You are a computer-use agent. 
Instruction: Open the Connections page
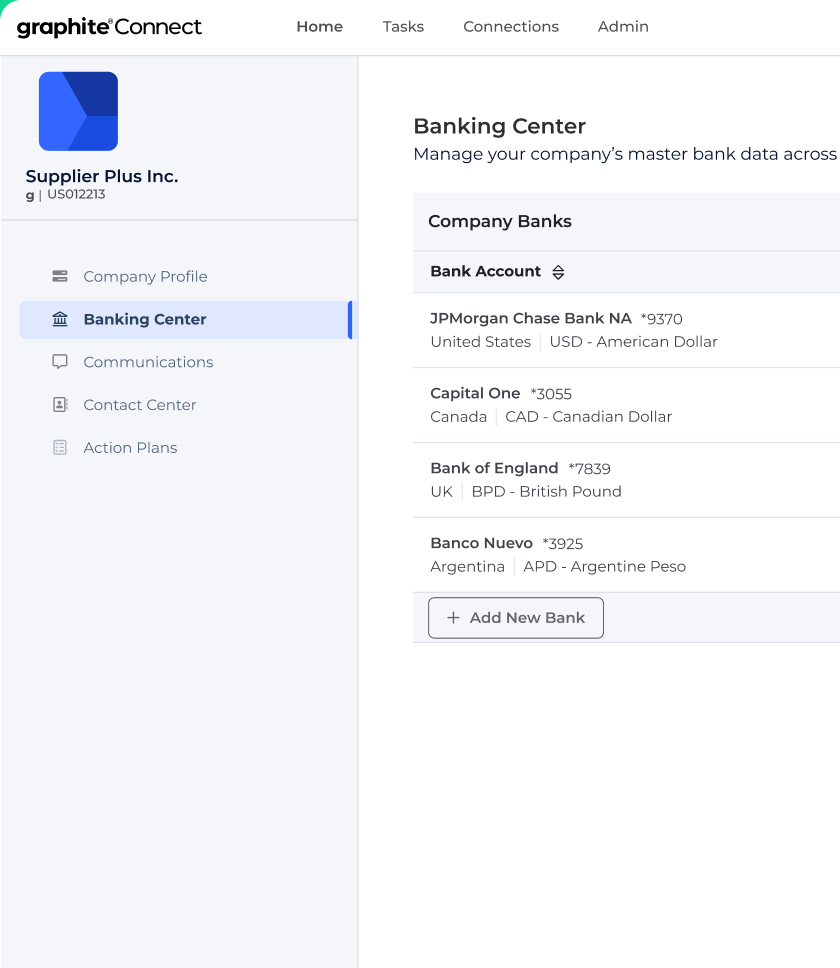tap(510, 27)
